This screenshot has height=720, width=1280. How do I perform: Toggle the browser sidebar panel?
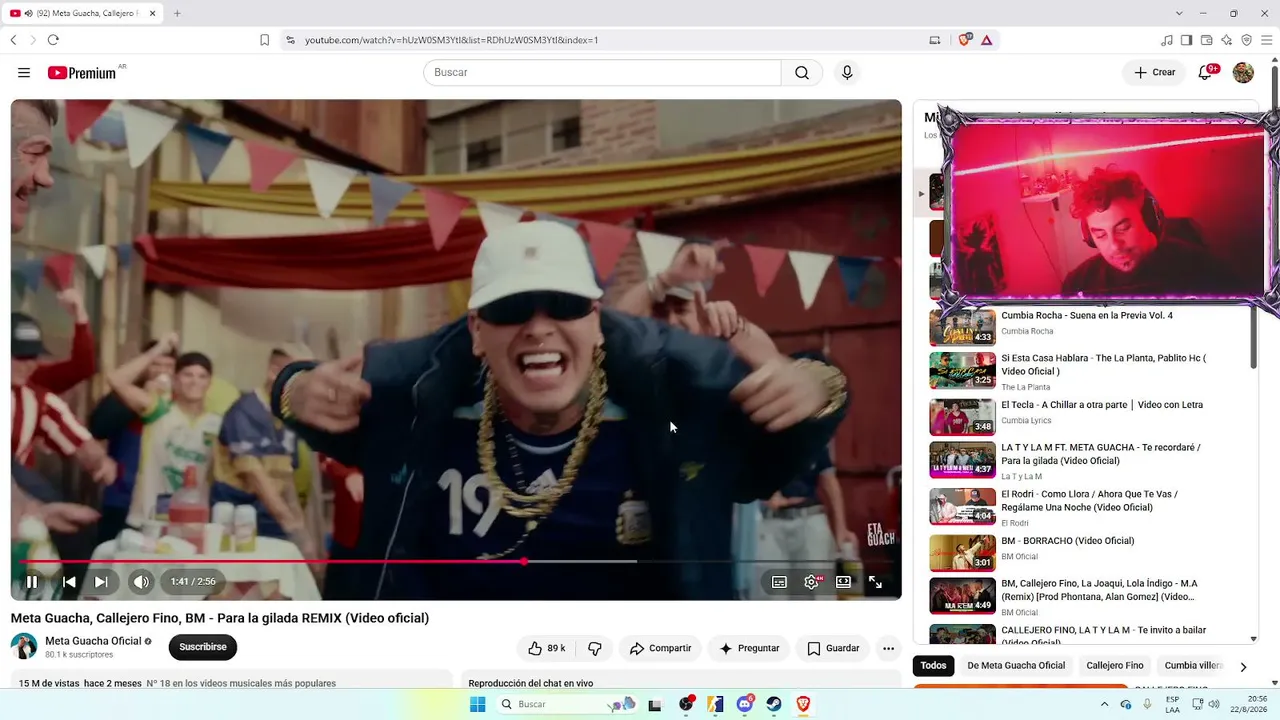(1186, 40)
